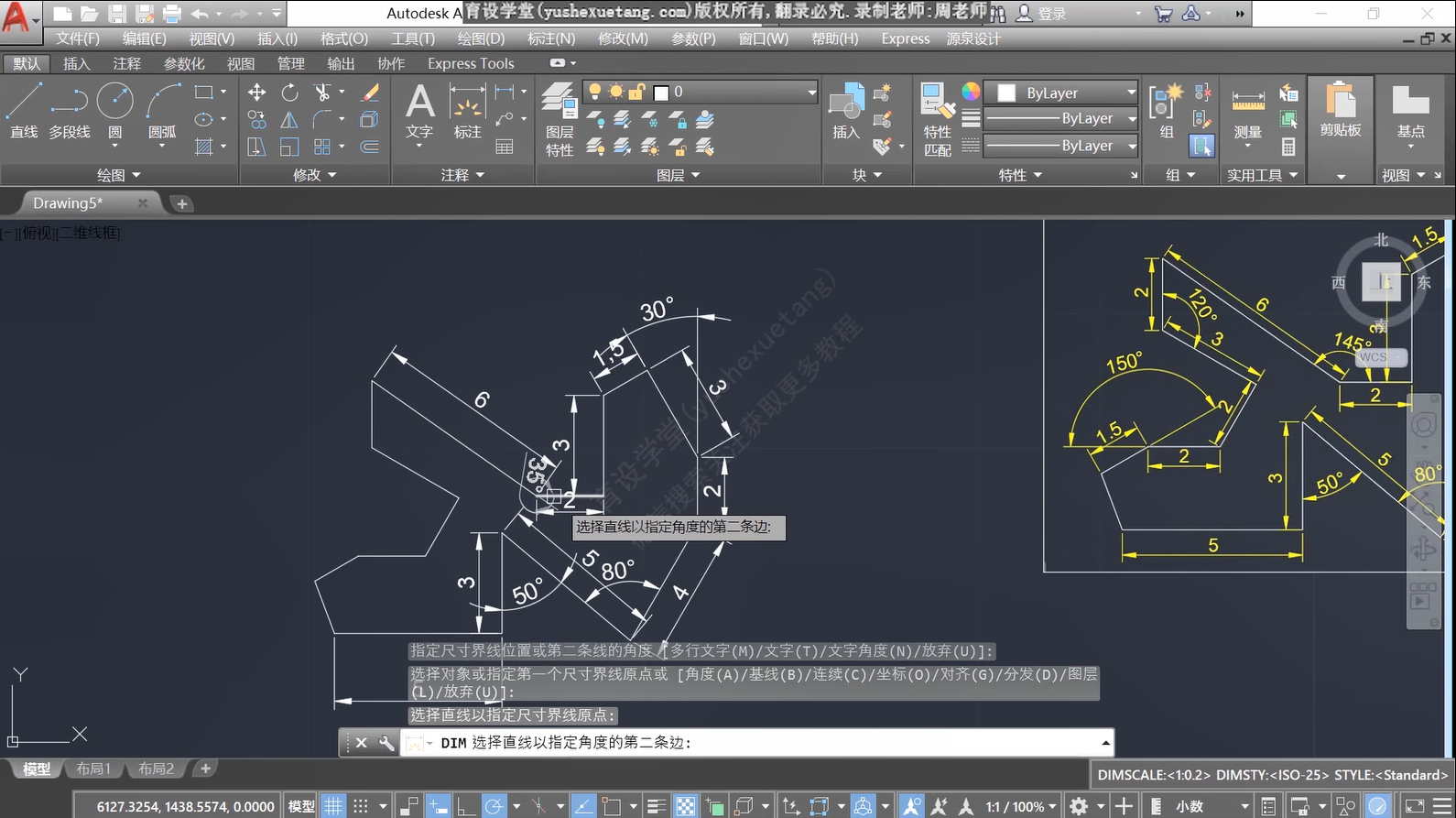
Task: Toggle snap mode in status bar
Action: click(x=361, y=806)
